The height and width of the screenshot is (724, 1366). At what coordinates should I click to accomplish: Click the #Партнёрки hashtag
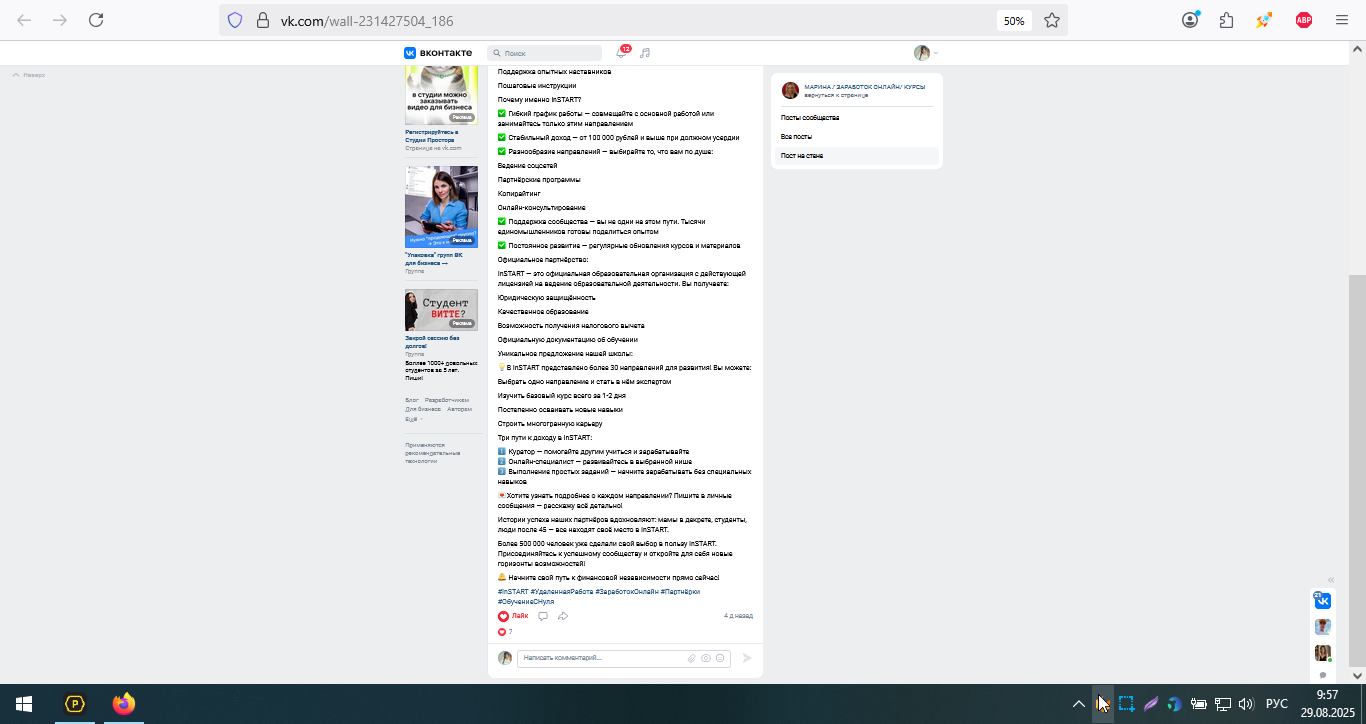(x=680, y=592)
